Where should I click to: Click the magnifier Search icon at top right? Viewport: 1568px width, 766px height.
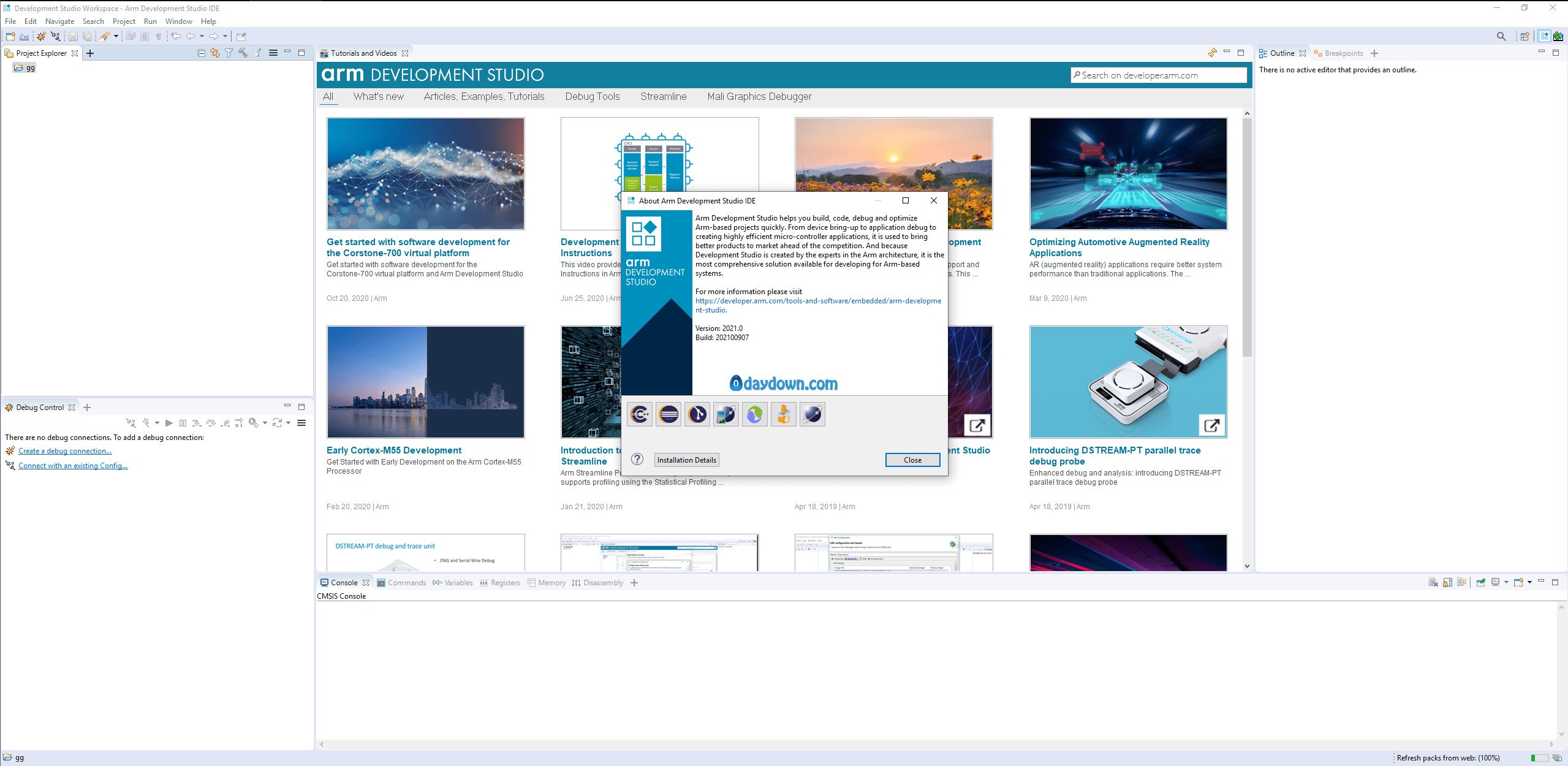click(1501, 36)
